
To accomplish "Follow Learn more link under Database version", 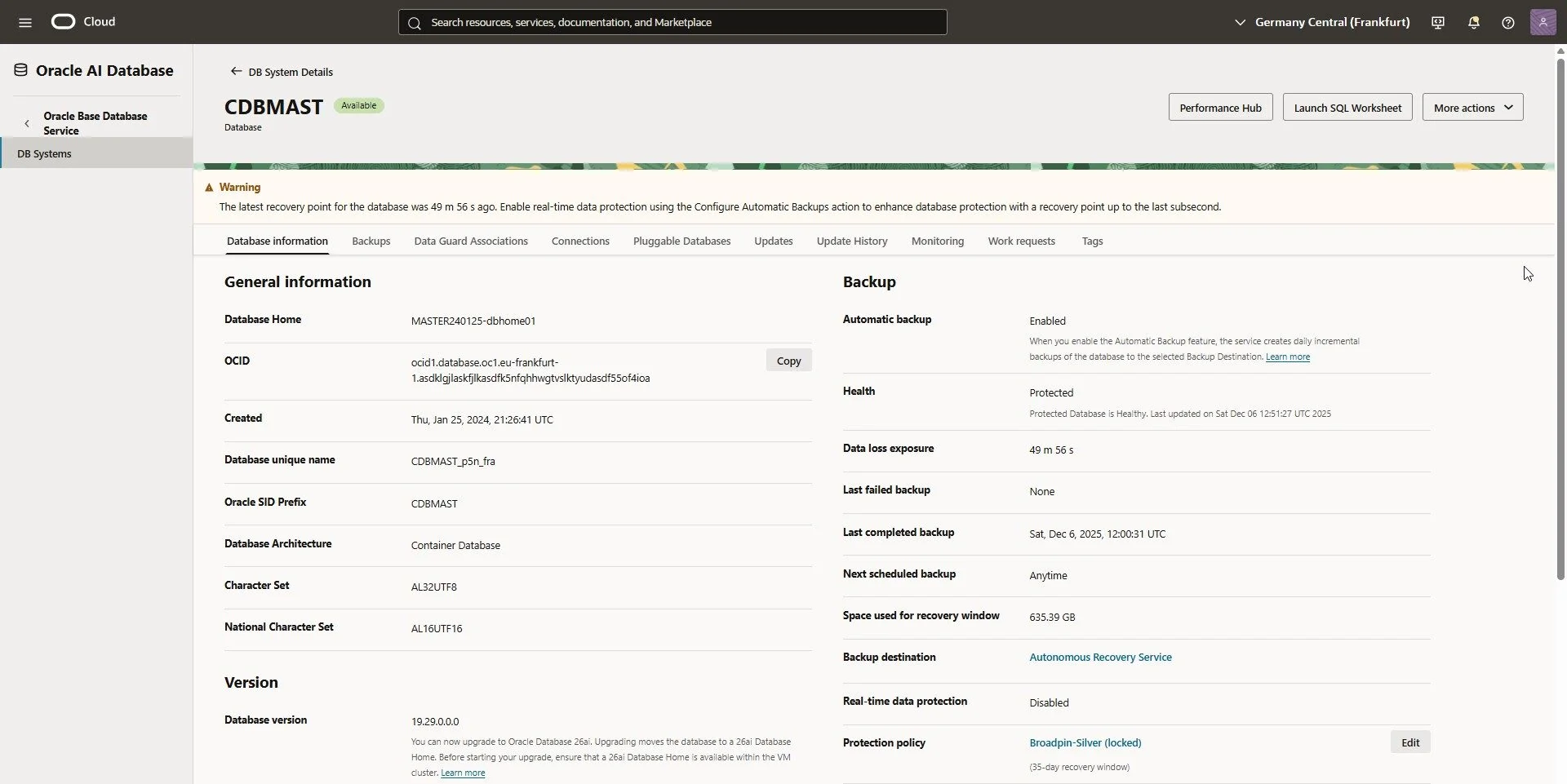I will 463,773.
